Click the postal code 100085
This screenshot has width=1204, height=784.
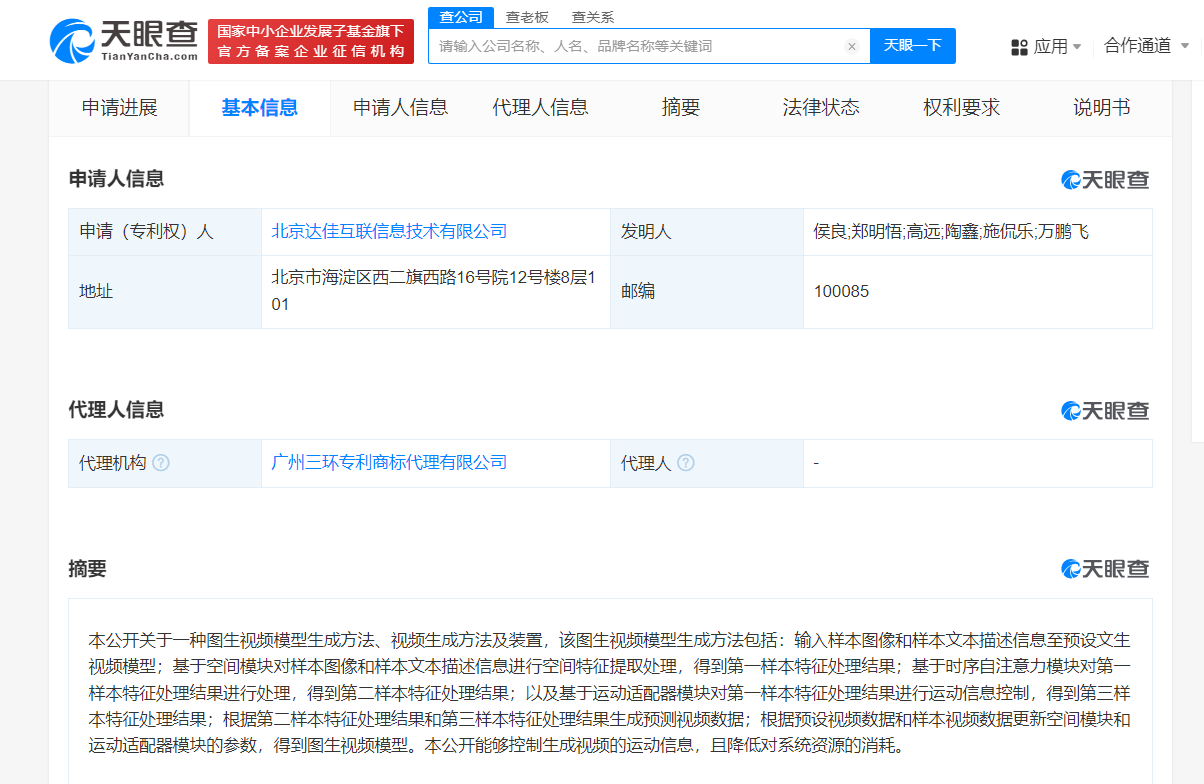(x=842, y=292)
